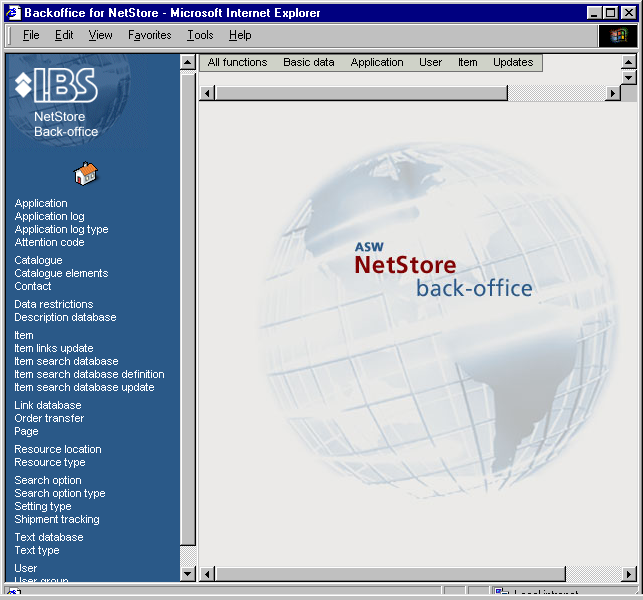Click the IBS NetStore logo
Screen dimensions: 643x600
(x=57, y=103)
